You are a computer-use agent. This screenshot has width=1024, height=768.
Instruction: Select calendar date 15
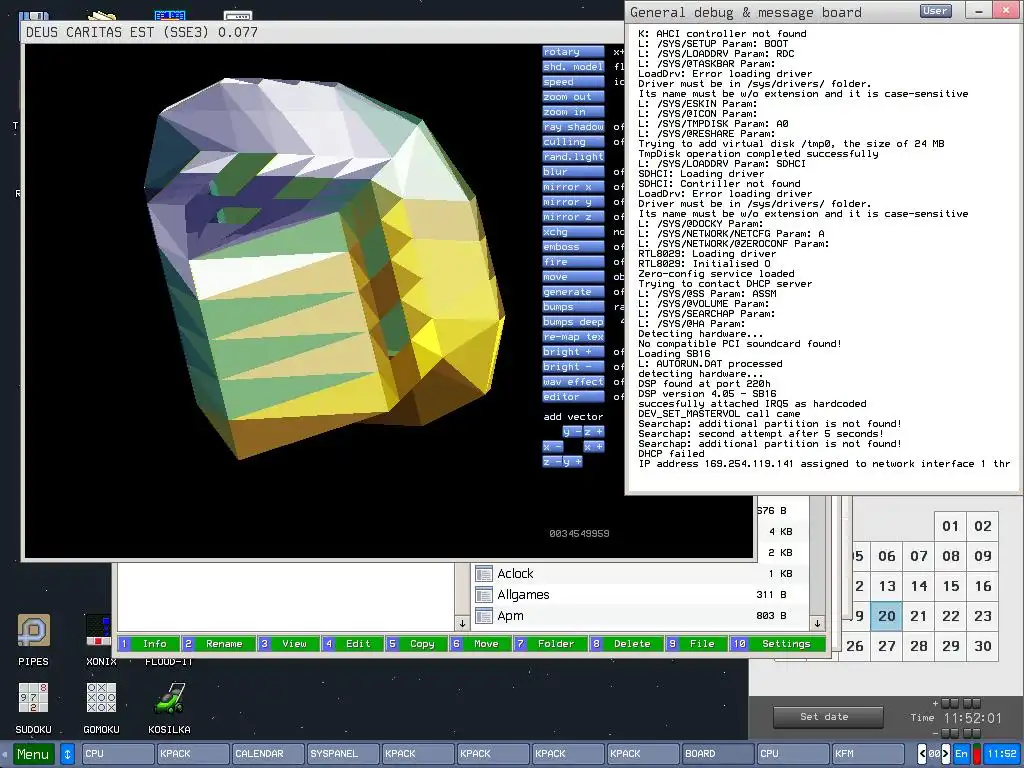point(951,586)
